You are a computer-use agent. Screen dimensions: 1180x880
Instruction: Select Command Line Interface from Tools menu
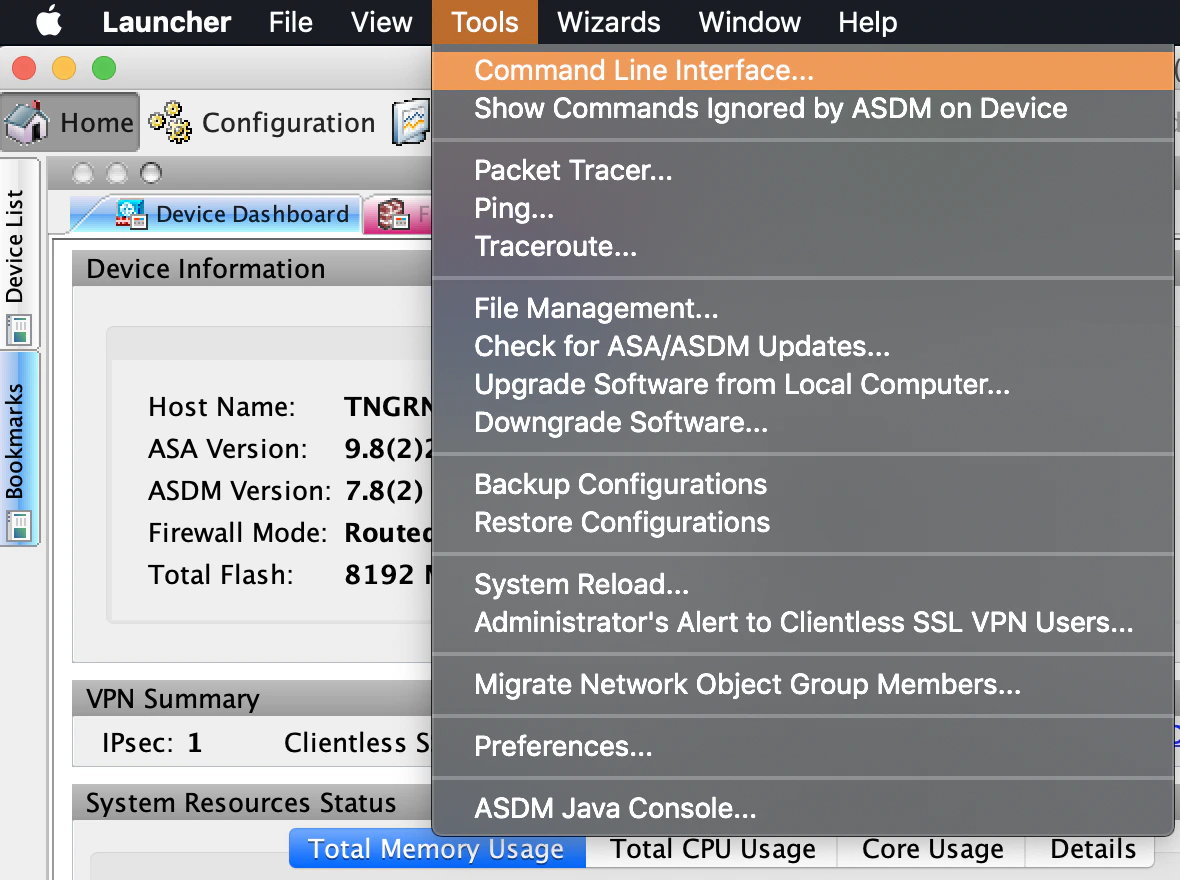[x=643, y=71]
